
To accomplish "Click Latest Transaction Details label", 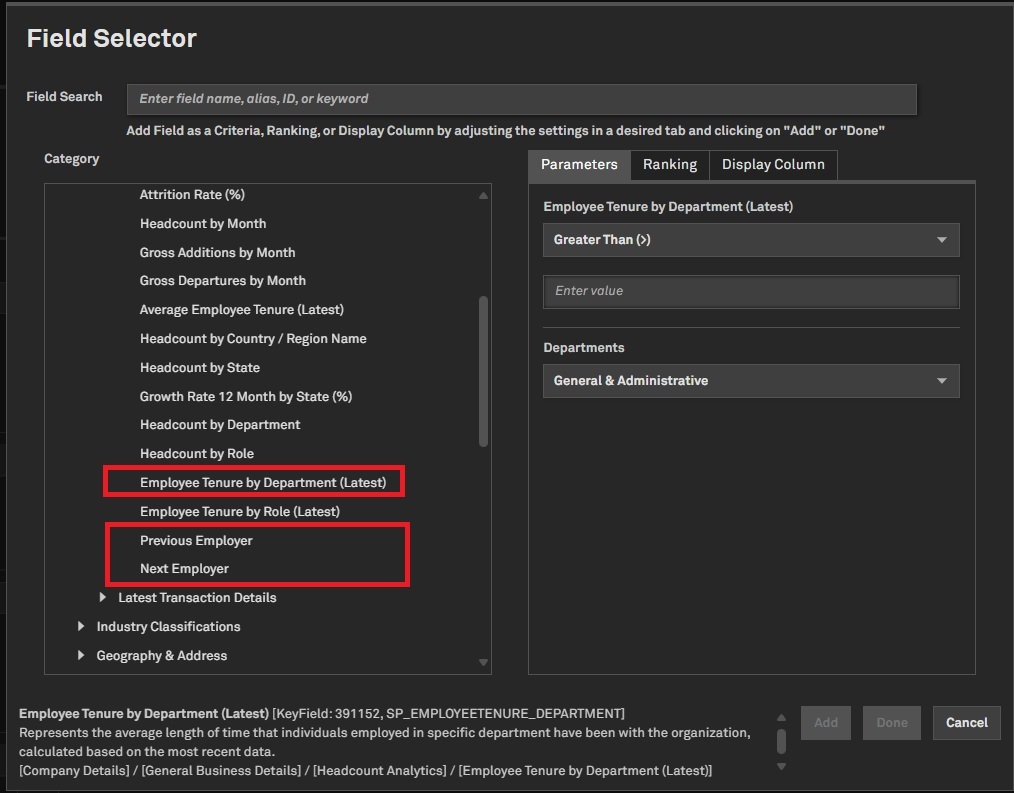I will tap(197, 598).
